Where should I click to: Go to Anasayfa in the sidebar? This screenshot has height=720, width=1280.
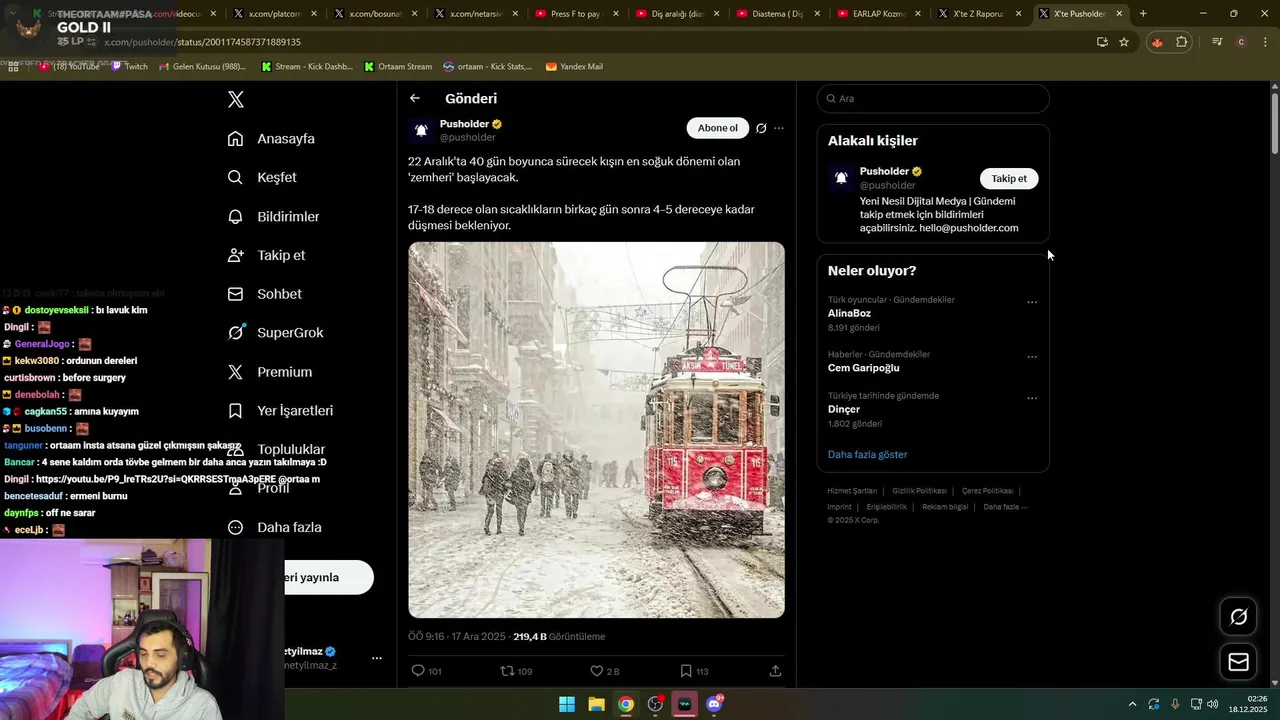pos(271,139)
